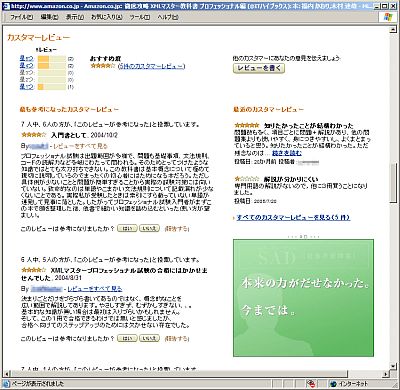Click the vertical scrollbar up arrow
Screen dimensions: 400x390
click(393, 30)
